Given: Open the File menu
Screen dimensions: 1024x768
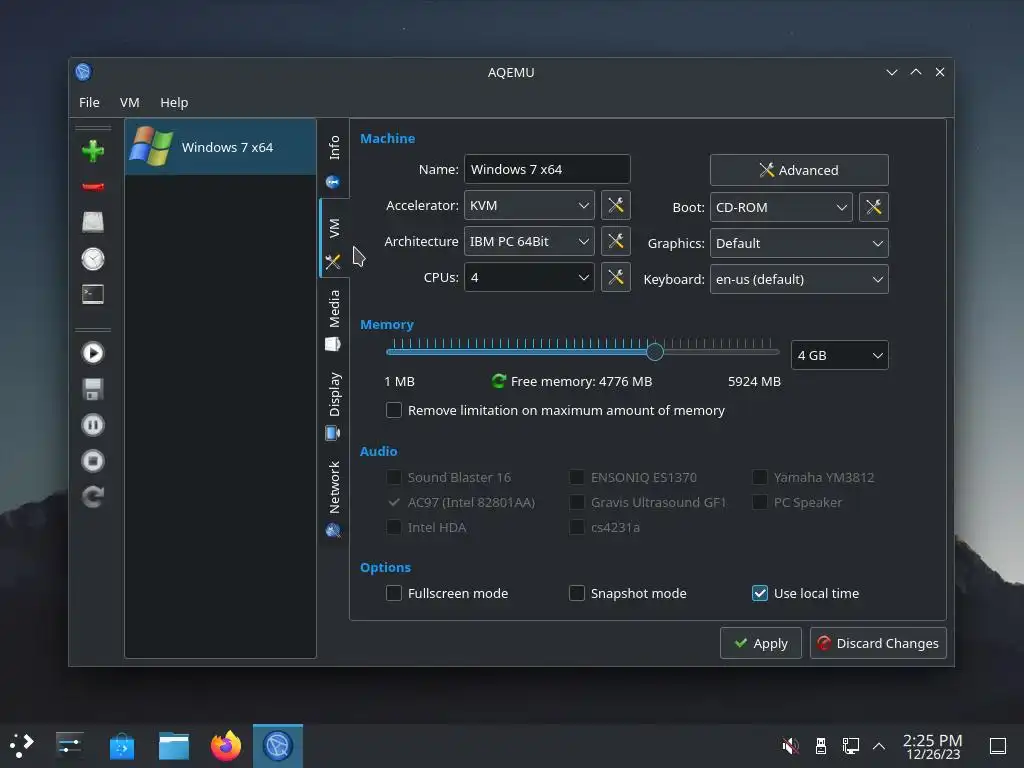Looking at the screenshot, I should point(89,103).
